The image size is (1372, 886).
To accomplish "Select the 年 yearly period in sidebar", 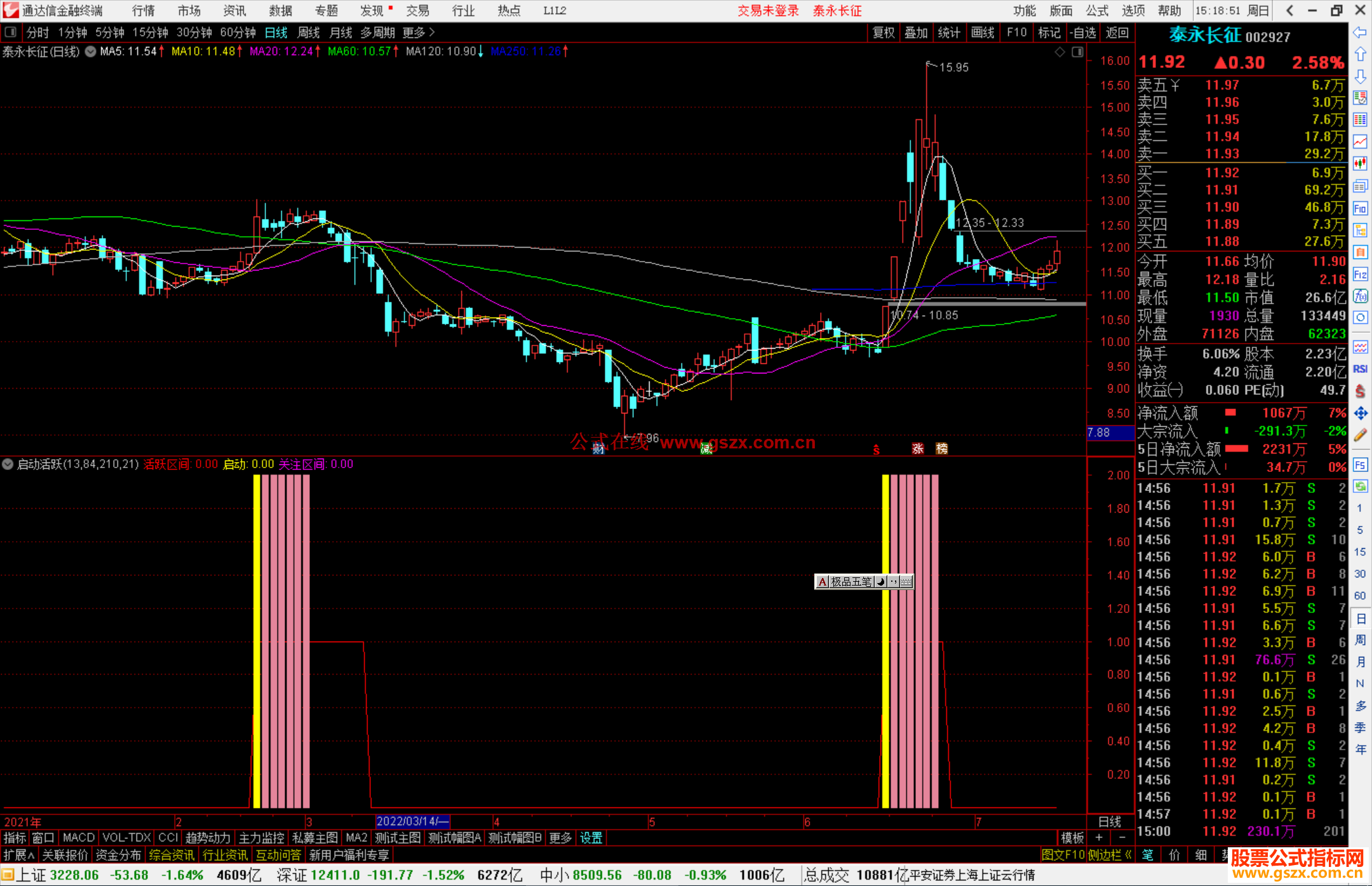I will point(1360,749).
